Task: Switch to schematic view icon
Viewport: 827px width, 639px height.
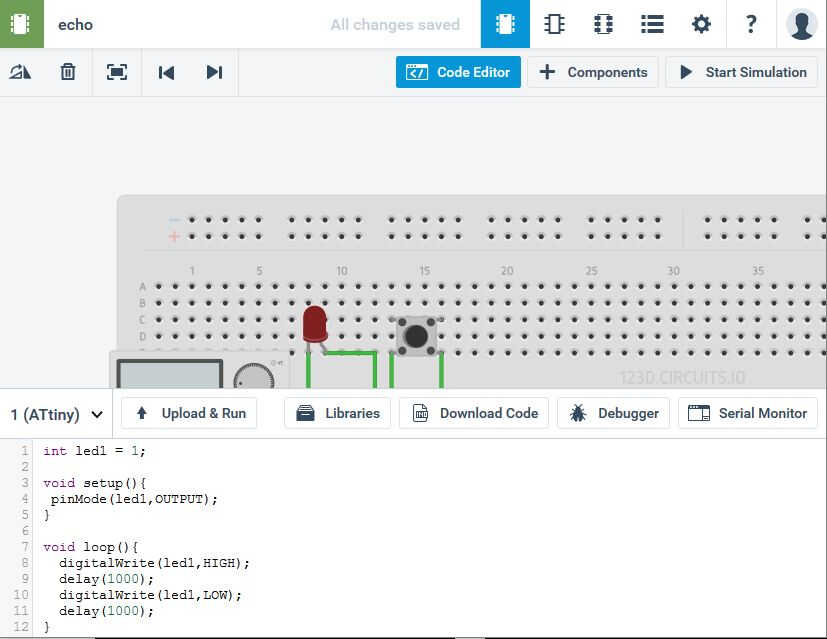Action: 554,24
